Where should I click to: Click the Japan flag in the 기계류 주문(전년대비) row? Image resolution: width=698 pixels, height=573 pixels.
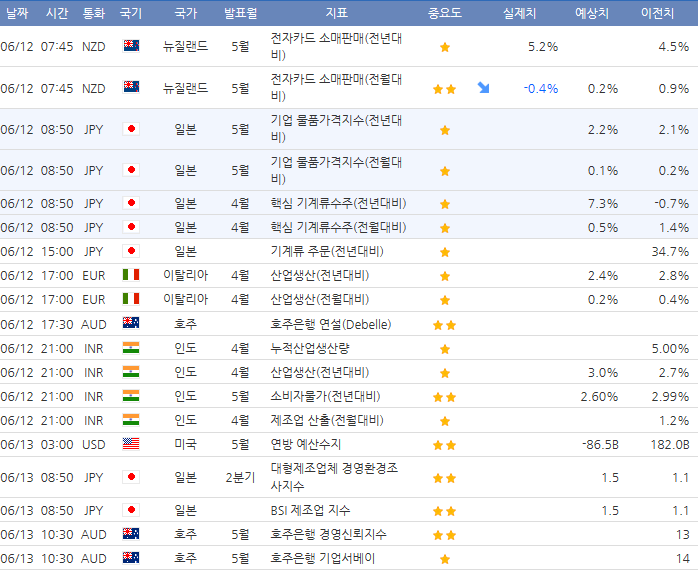click(131, 251)
